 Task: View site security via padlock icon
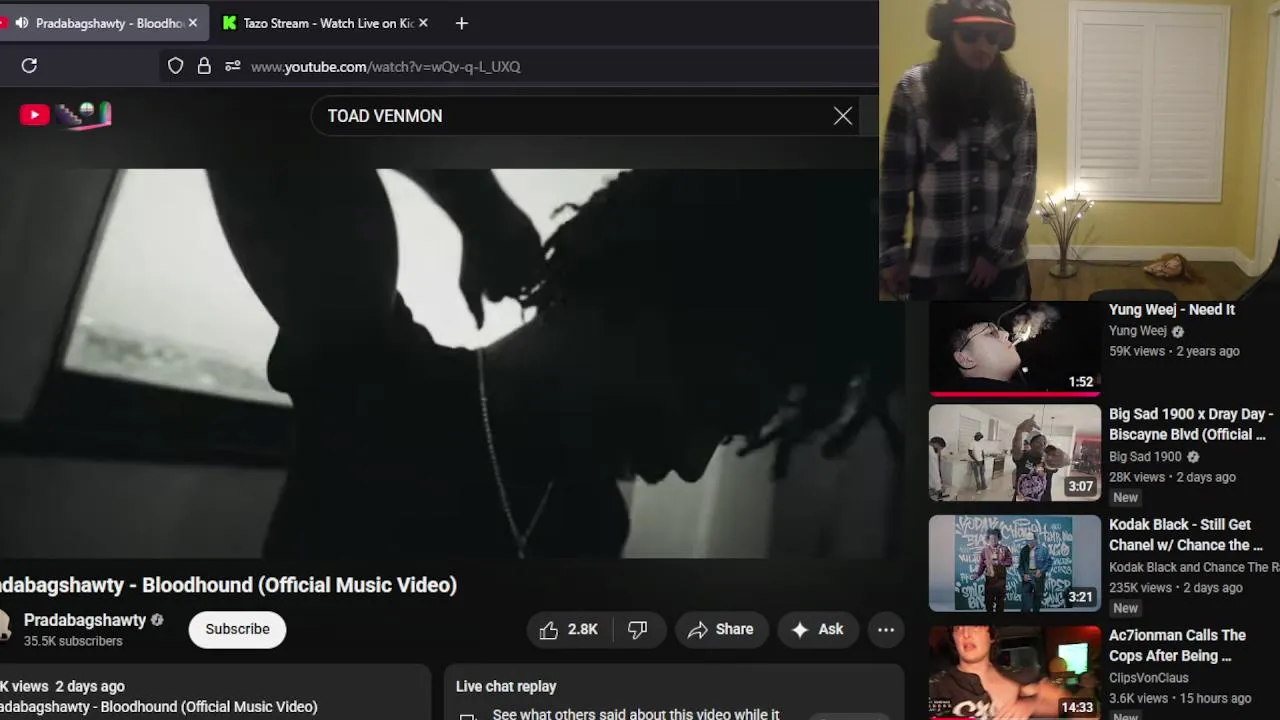(x=204, y=66)
